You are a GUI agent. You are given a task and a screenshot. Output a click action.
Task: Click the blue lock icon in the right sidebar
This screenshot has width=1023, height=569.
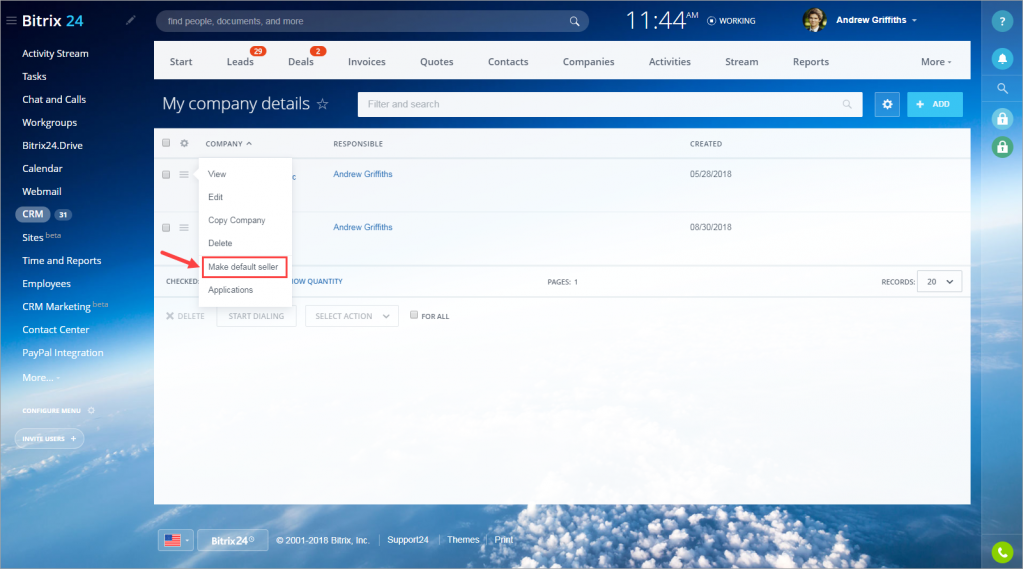[x=1002, y=118]
